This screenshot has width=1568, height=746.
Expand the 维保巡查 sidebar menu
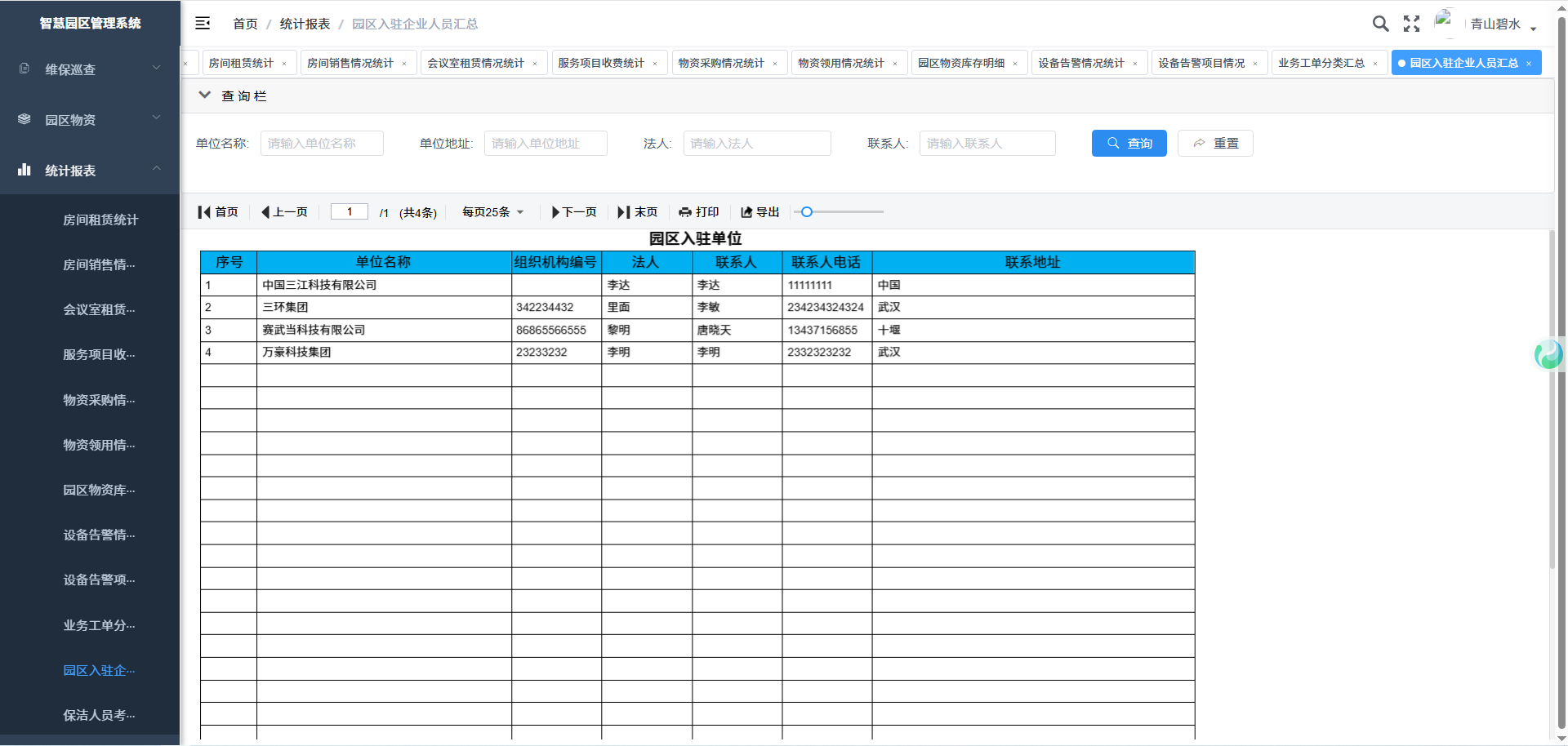[x=90, y=69]
